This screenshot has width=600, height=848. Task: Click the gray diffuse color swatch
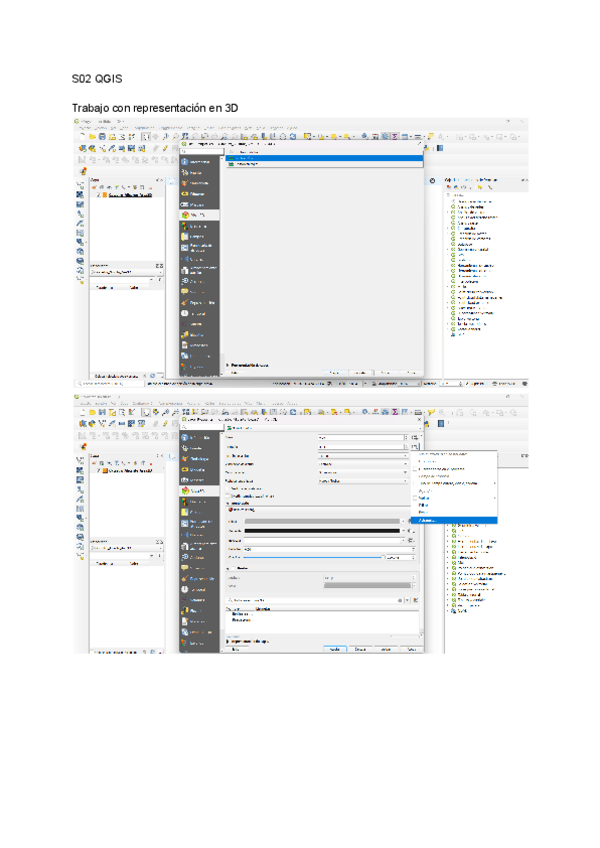click(x=322, y=521)
